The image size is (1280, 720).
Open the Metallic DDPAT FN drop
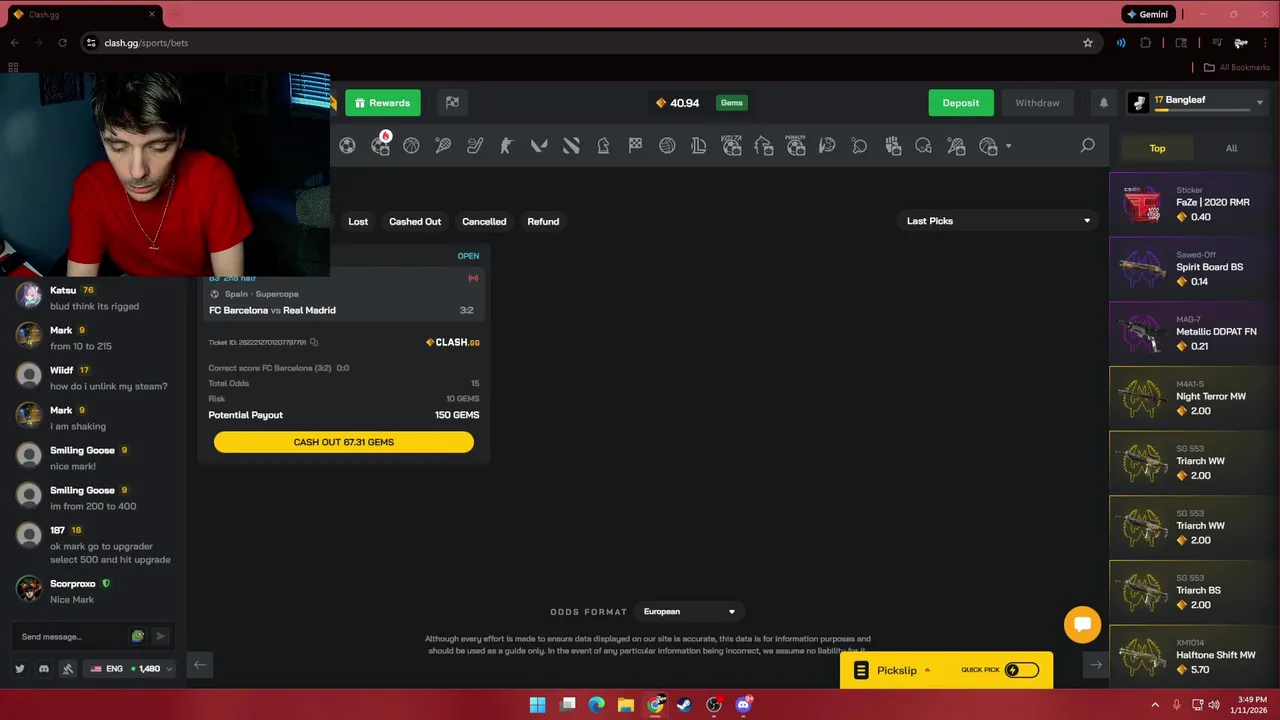pos(1194,334)
